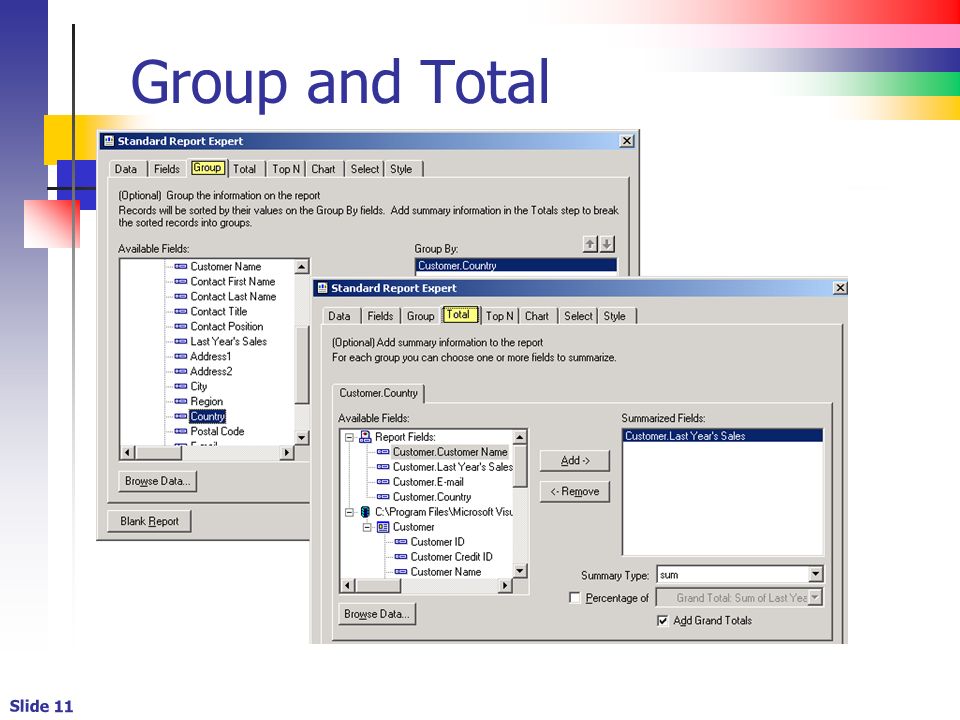Open the Style tab in the back window
The width and height of the screenshot is (960, 720).
point(401,169)
